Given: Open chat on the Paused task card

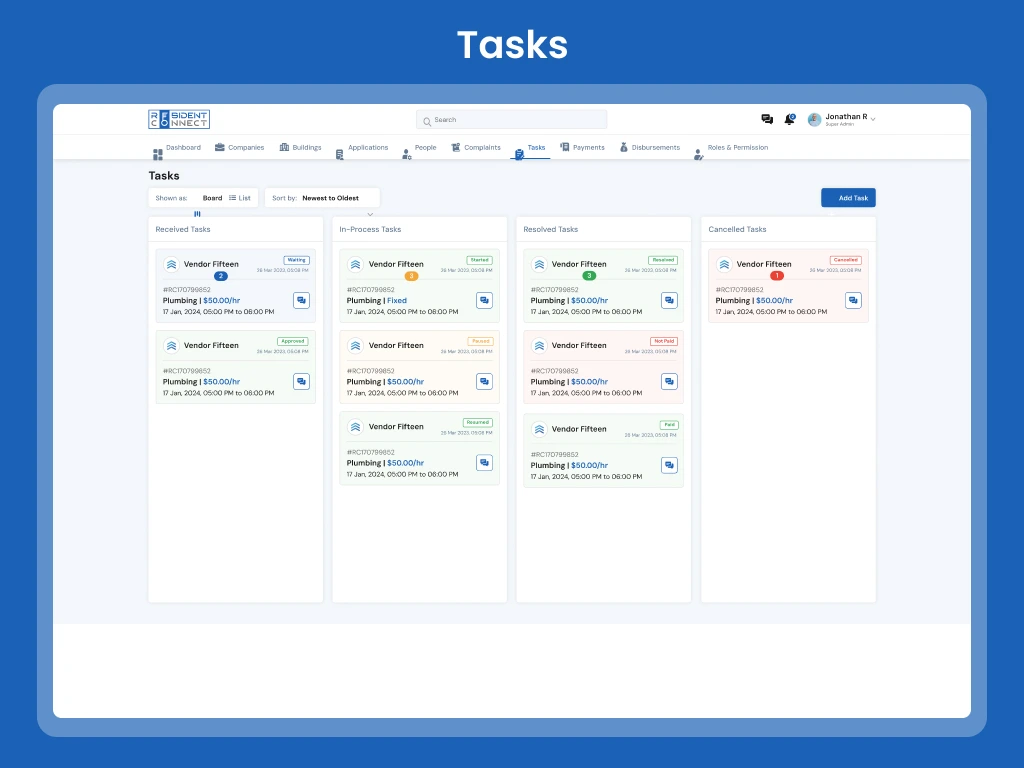Looking at the screenshot, I should click(x=485, y=381).
